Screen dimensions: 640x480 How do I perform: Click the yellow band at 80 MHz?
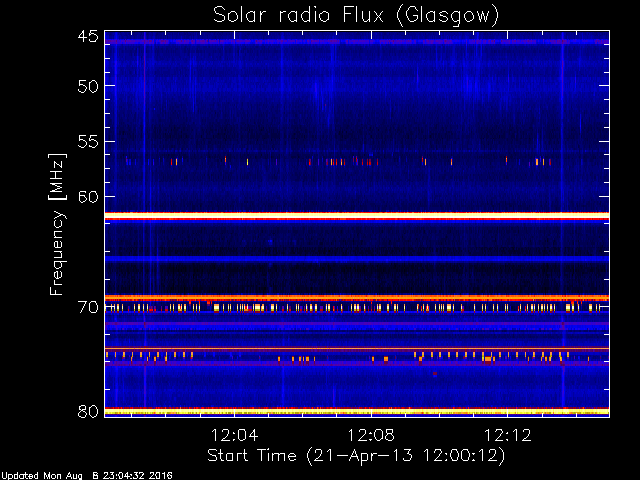pos(357,412)
